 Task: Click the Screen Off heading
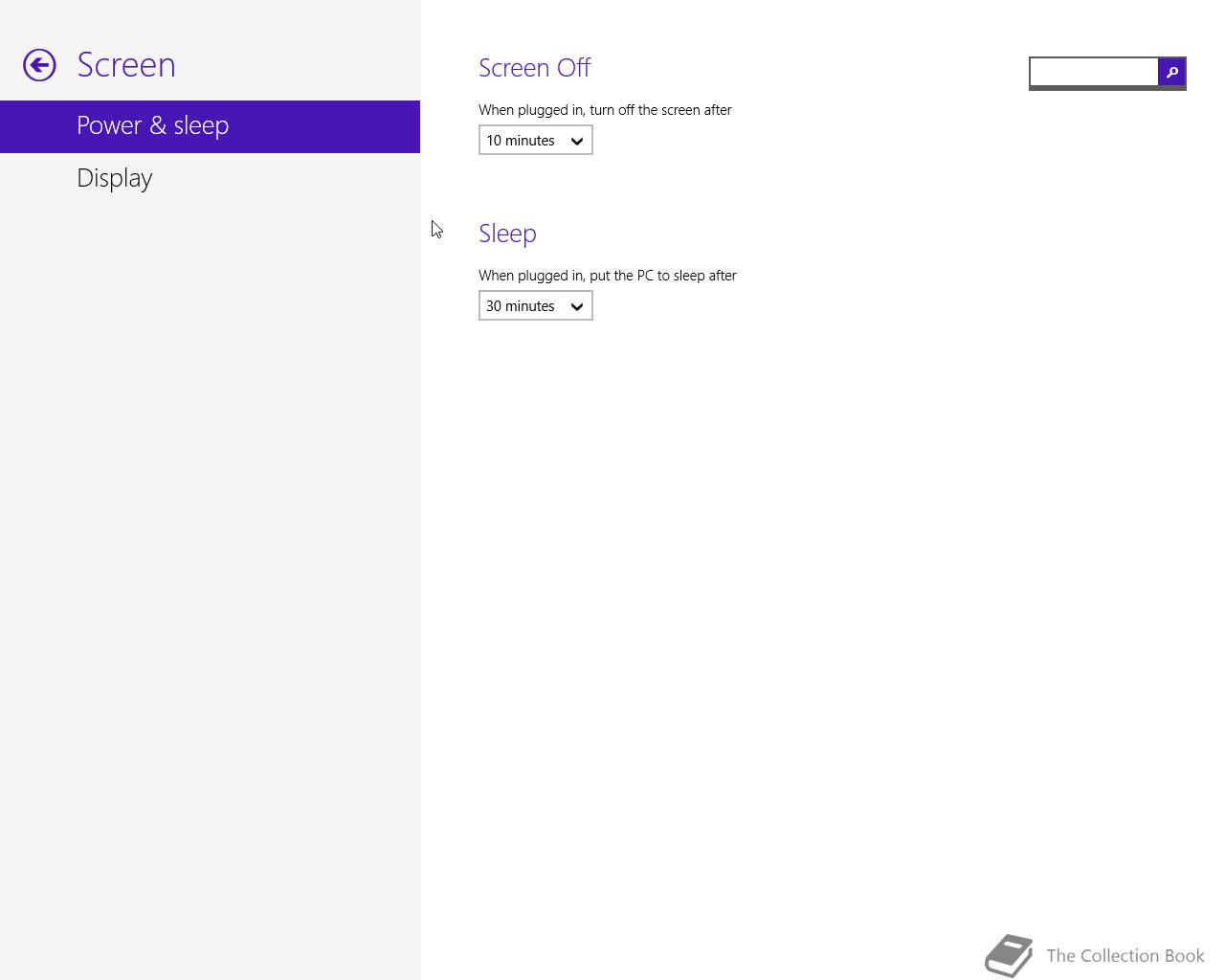(x=535, y=68)
